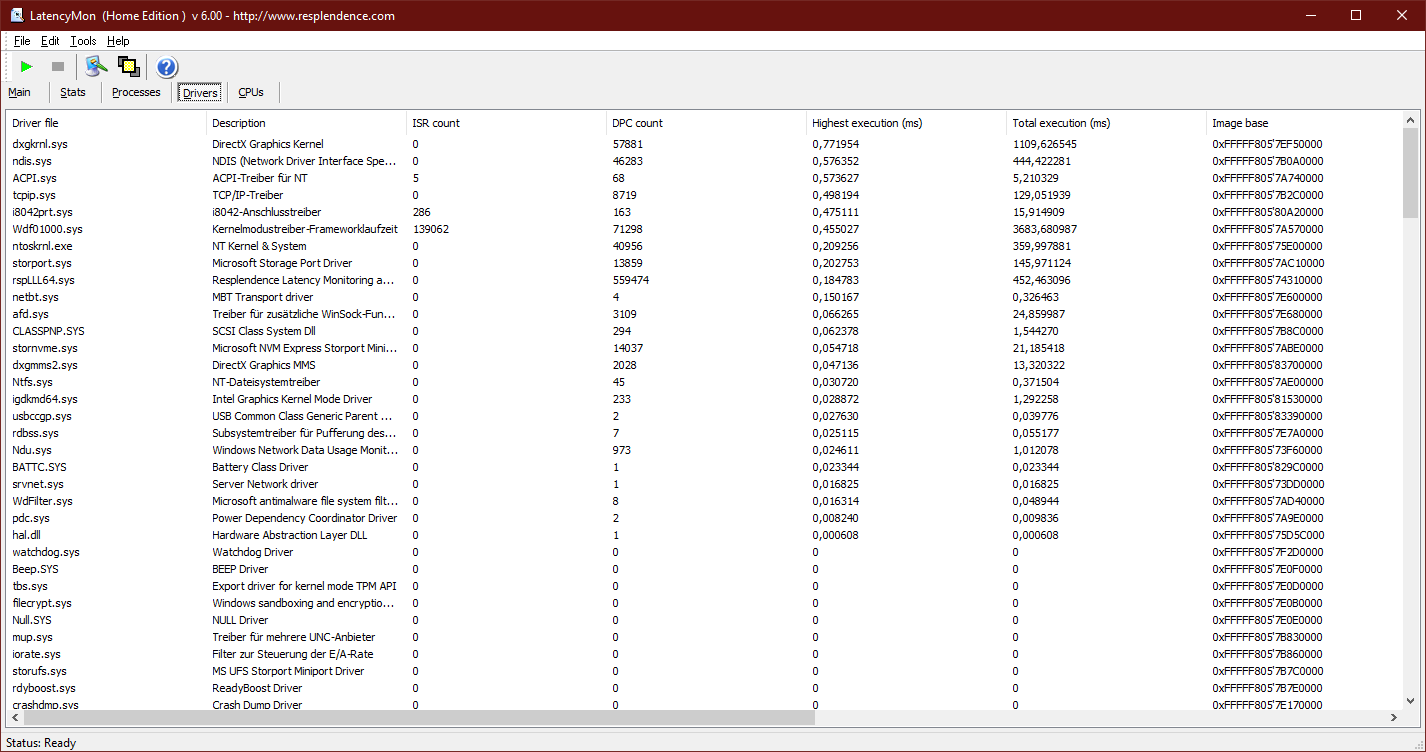Viewport: 1426px width, 752px height.
Task: Select the CPUs tab
Action: pyautogui.click(x=251, y=92)
